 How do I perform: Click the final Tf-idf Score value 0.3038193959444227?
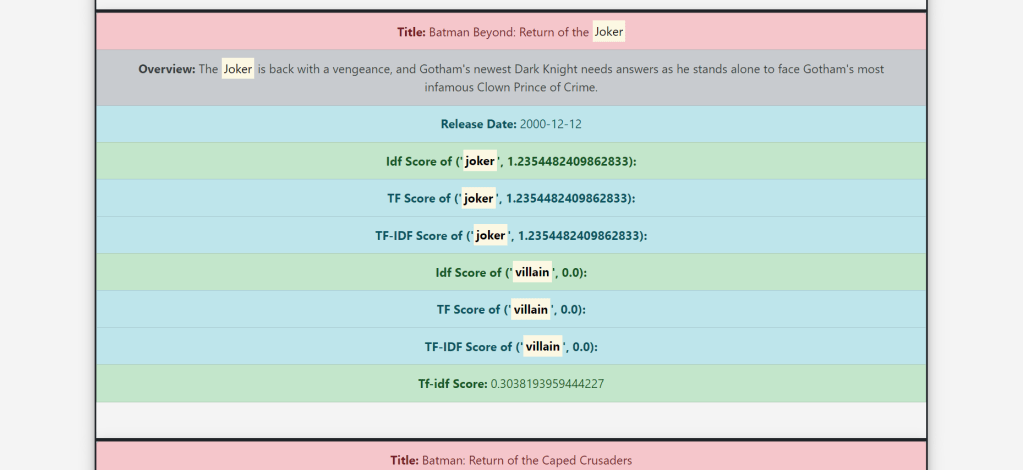(x=547, y=383)
